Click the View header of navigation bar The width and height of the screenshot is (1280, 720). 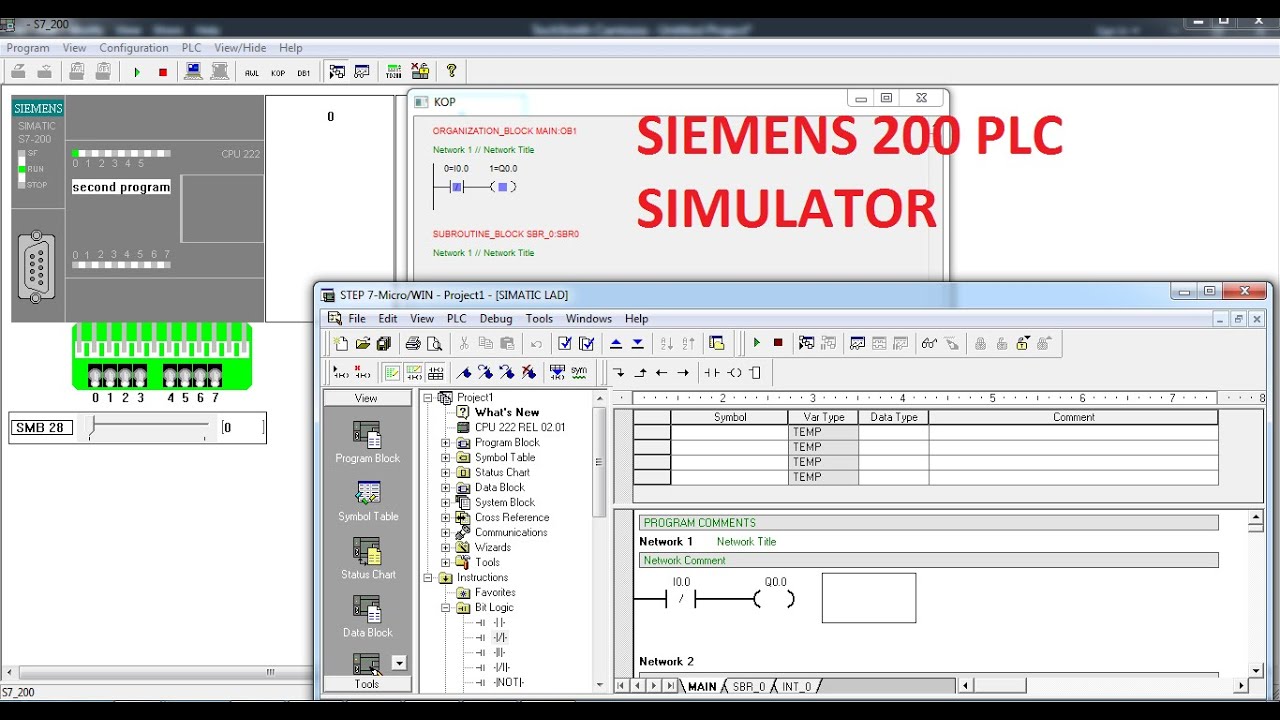[x=367, y=398]
